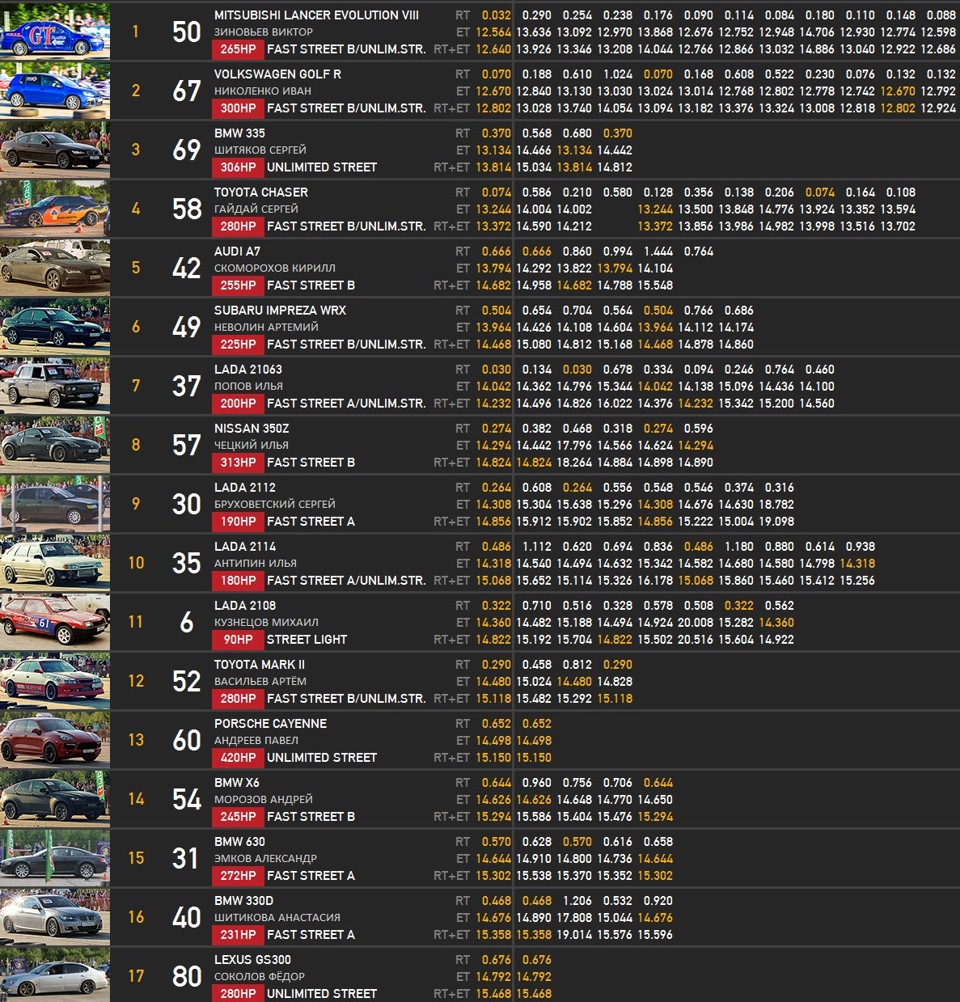Click car number 50
960x1002 pixels.
coord(187,32)
